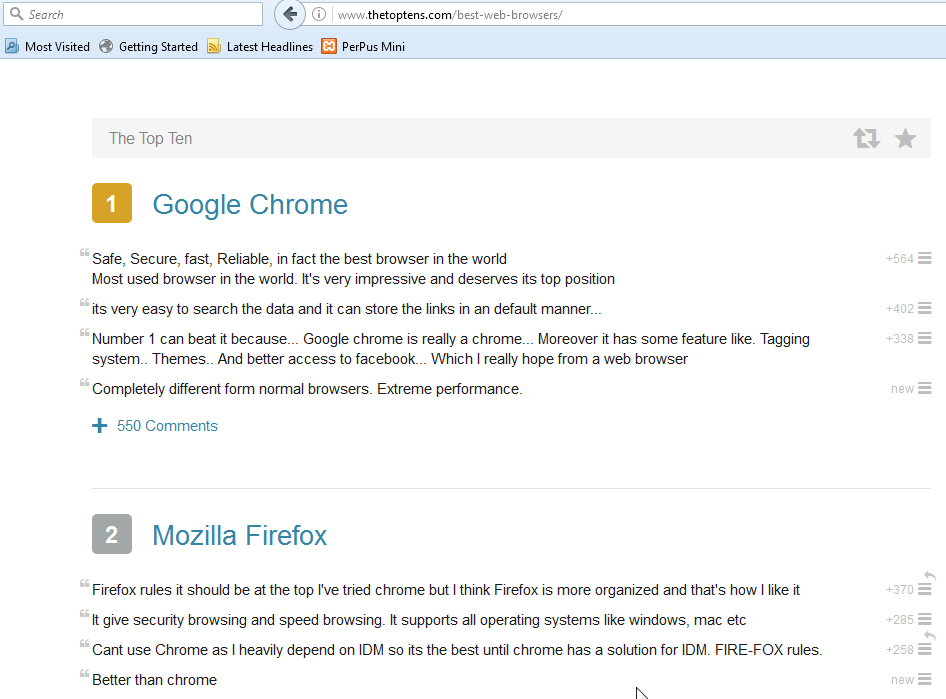Viewport: 946px width, 699px height.
Task: Click comment 'Completely different form normal browsers'
Action: 307,389
